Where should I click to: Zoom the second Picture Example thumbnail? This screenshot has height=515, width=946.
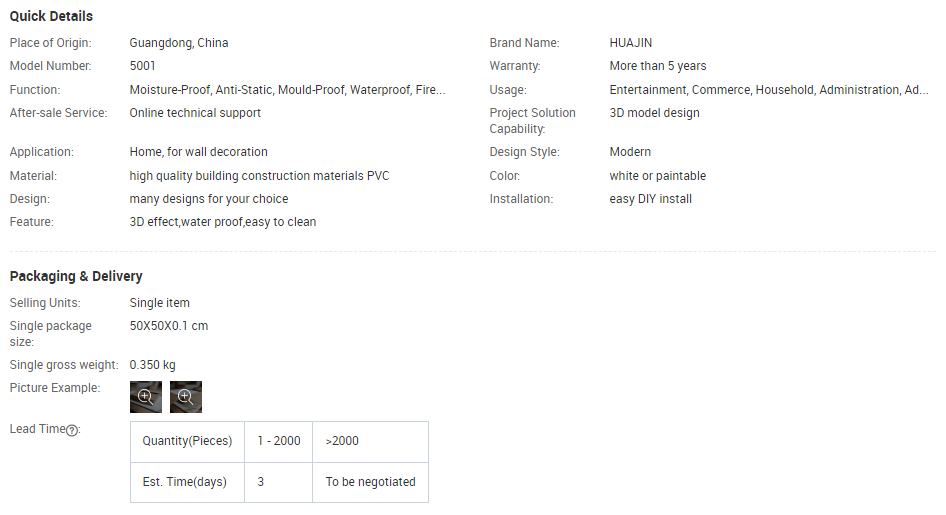186,397
